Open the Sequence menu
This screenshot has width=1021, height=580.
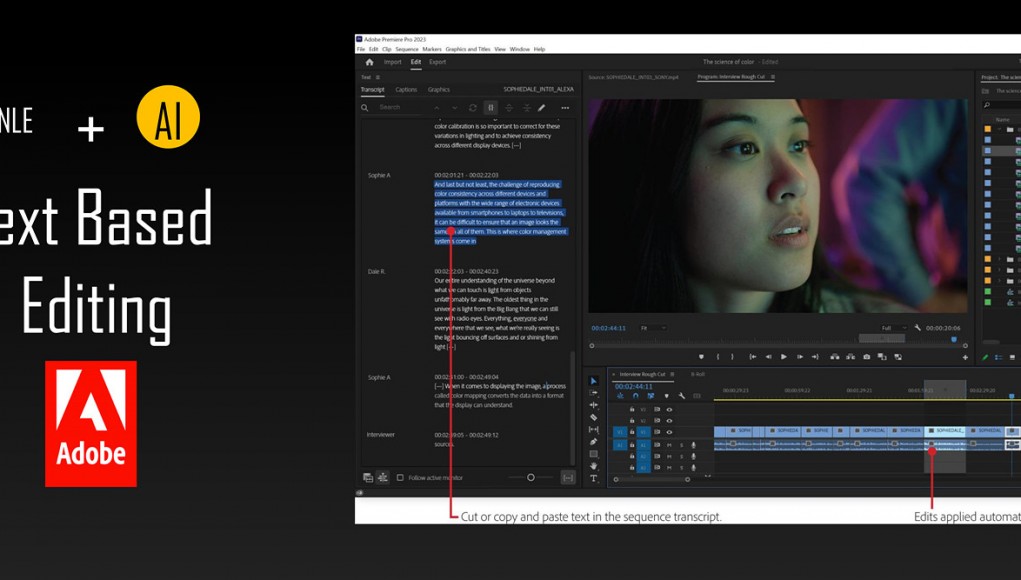(x=407, y=49)
